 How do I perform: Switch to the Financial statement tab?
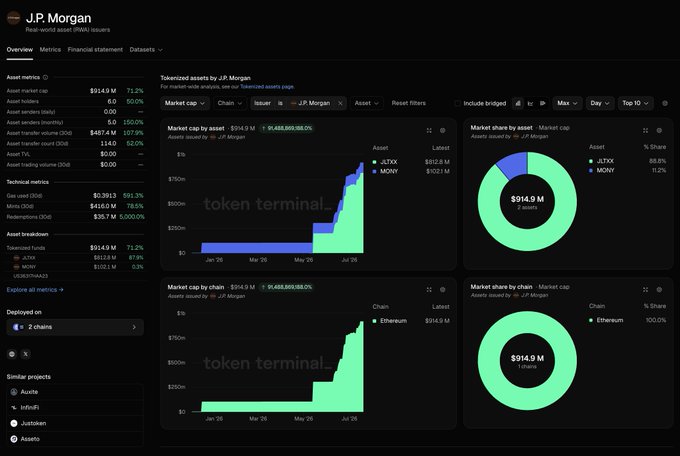[x=95, y=50]
